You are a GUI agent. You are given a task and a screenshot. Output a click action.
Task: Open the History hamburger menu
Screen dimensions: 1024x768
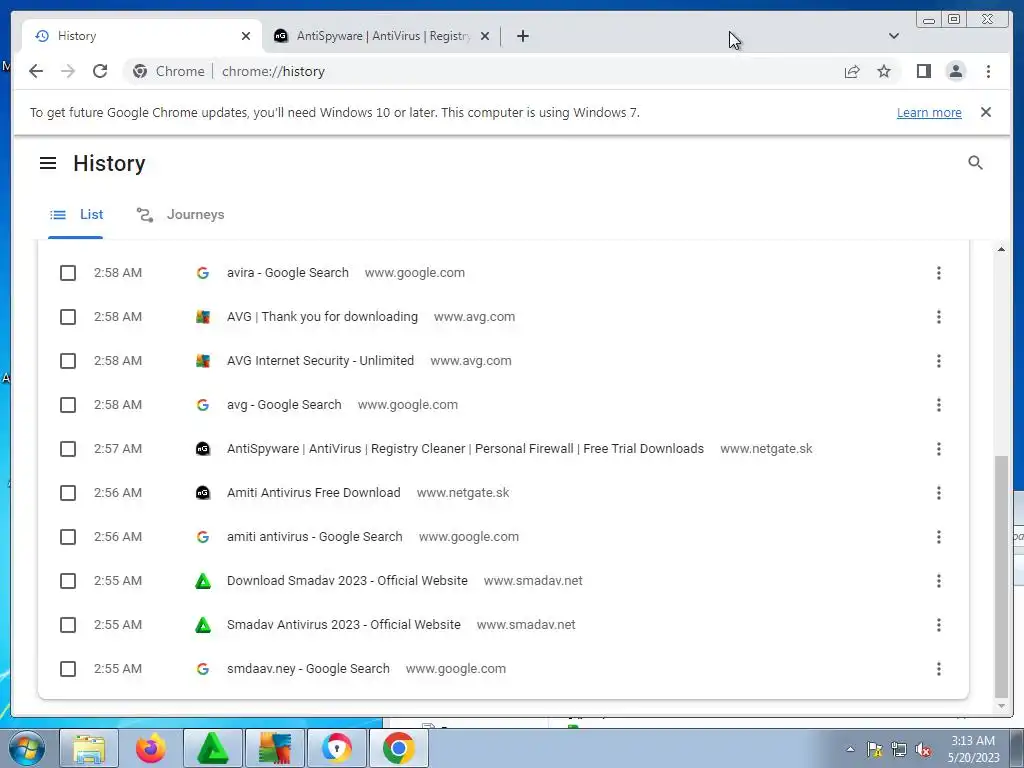pos(48,163)
